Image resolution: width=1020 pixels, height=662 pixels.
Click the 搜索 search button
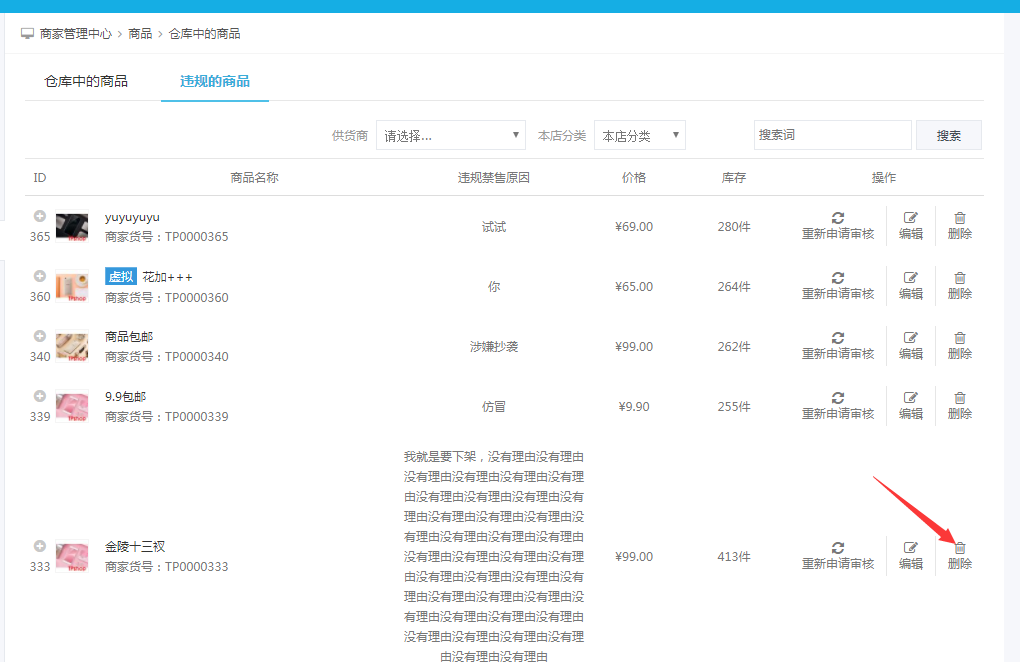pos(949,136)
